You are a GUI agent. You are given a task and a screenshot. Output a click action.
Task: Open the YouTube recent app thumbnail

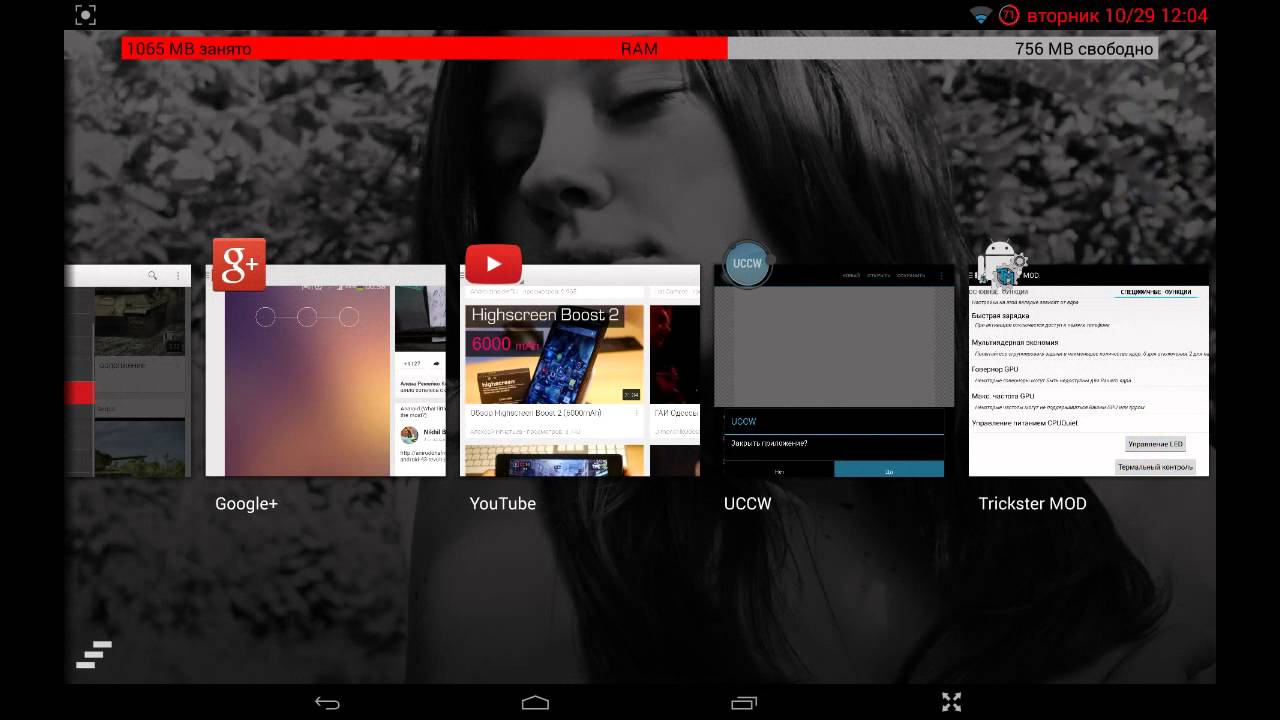(580, 370)
